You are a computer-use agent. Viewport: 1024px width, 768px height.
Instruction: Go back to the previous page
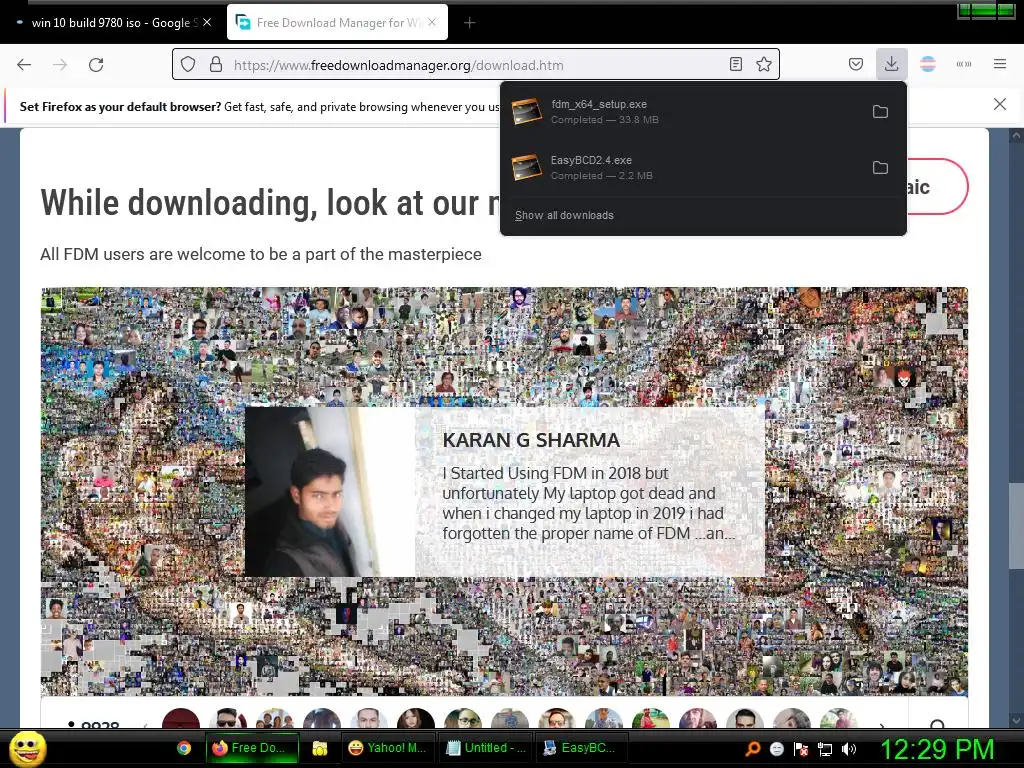point(24,65)
